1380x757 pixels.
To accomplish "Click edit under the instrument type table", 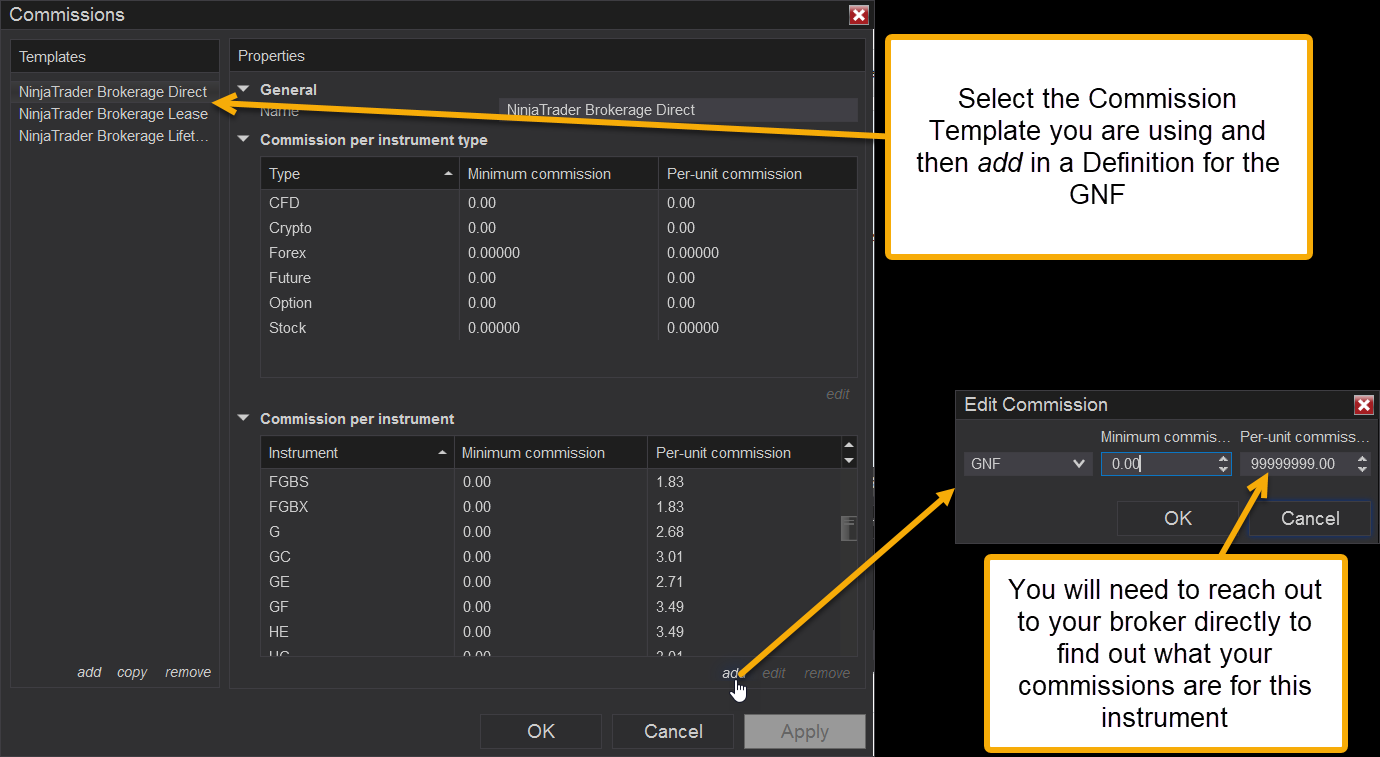I will coord(838,394).
